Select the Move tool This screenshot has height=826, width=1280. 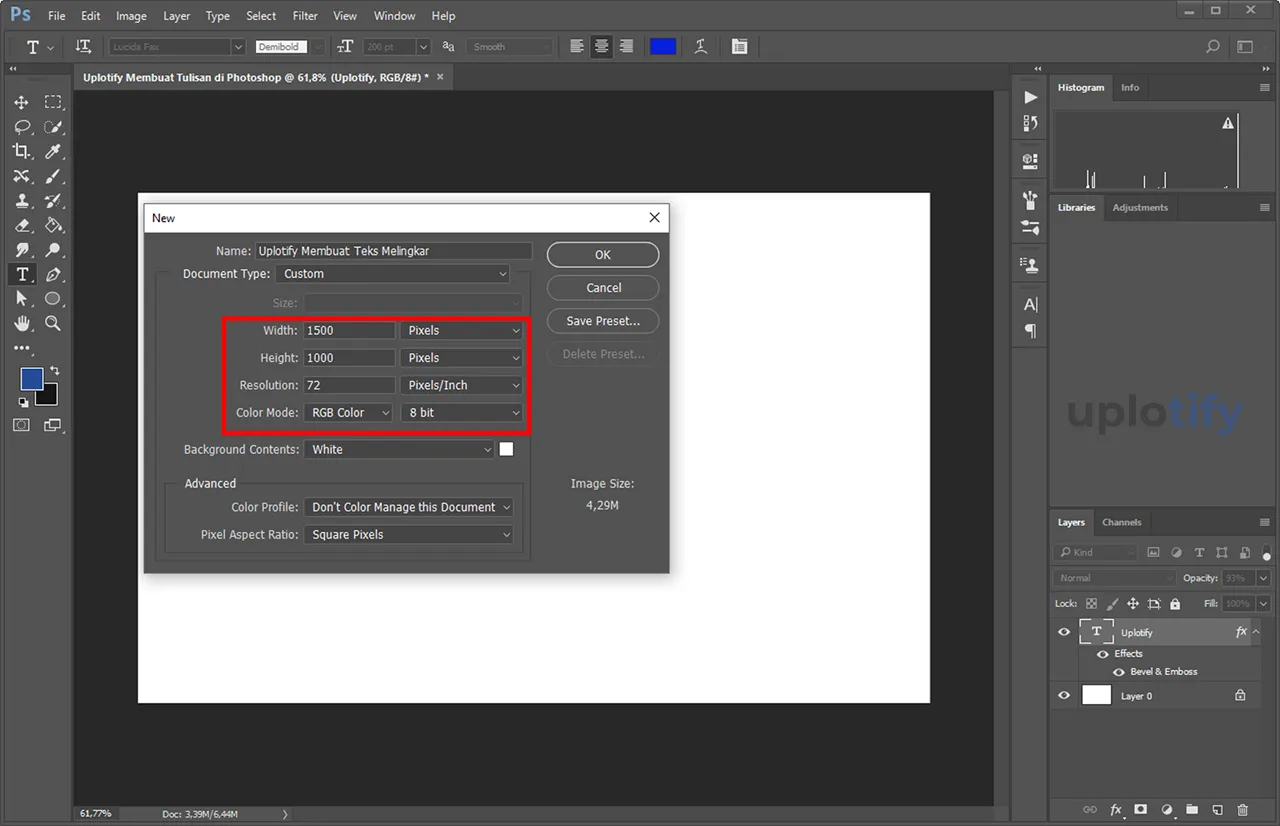[x=21, y=102]
